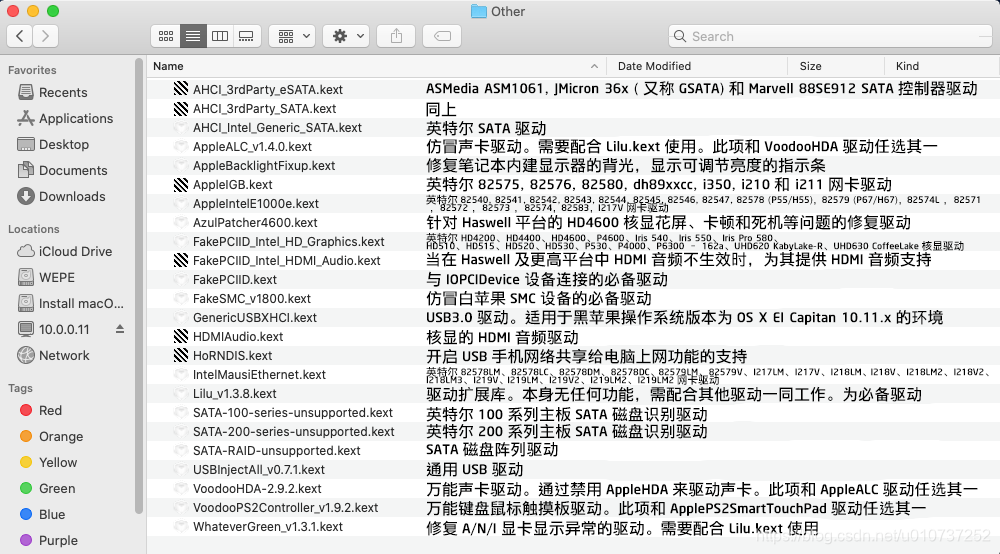Select AHCI_3rdParty_eSATA.kext icon
Image resolution: width=1000 pixels, height=554 pixels.
181,89
